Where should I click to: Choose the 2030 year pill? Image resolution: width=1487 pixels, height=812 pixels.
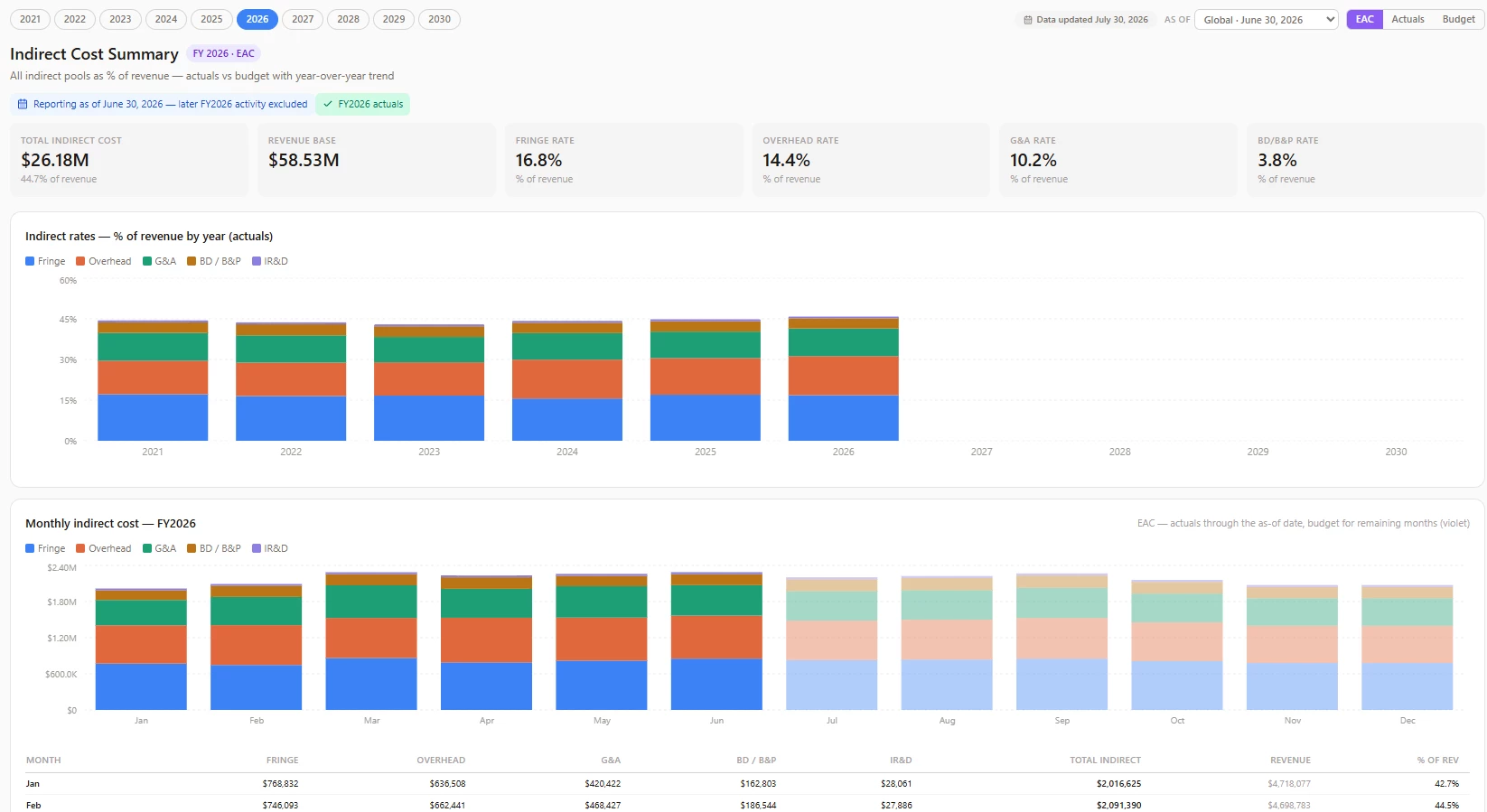coord(439,19)
